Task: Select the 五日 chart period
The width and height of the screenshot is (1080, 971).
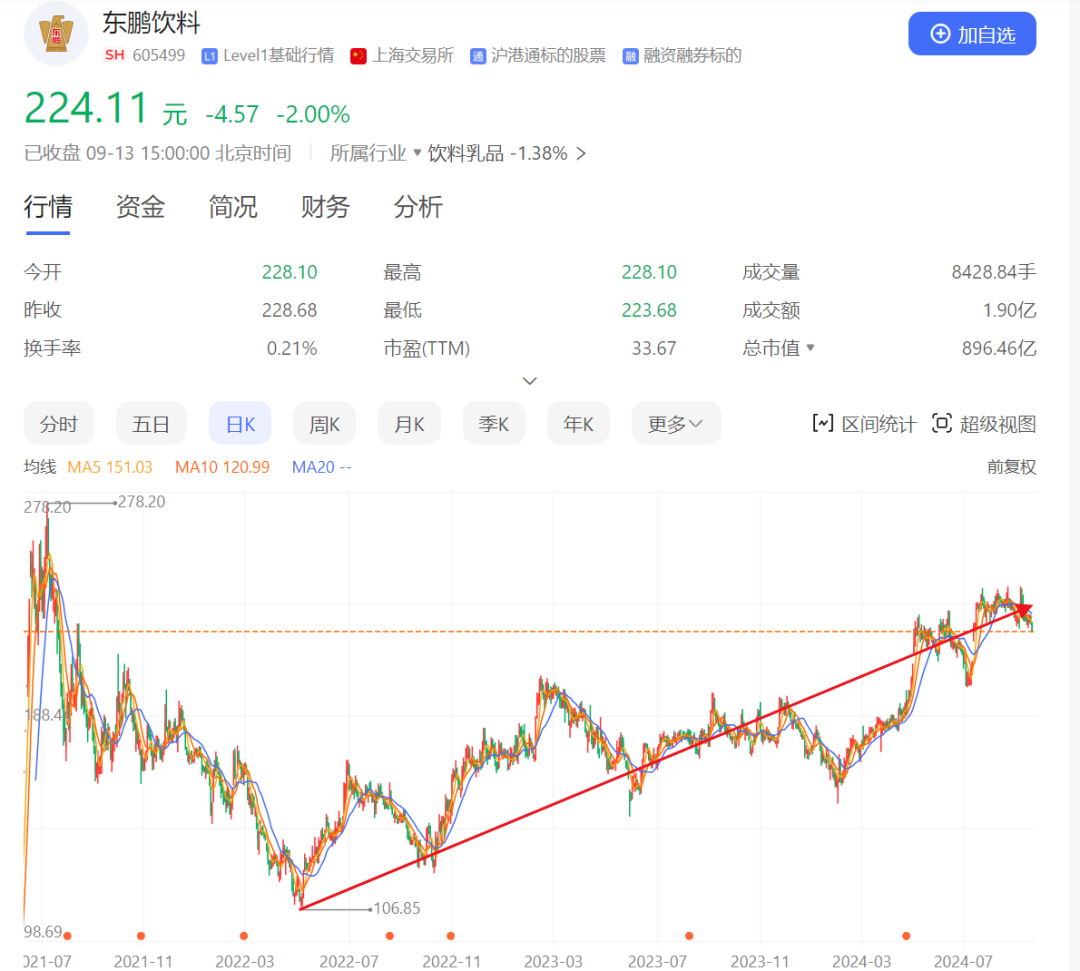Action: point(151,424)
